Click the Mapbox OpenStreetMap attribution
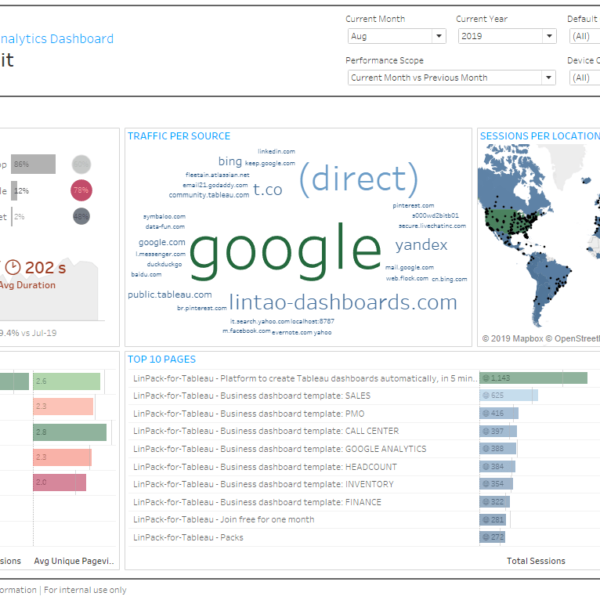Image resolution: width=600 pixels, height=600 pixels. 541,339
